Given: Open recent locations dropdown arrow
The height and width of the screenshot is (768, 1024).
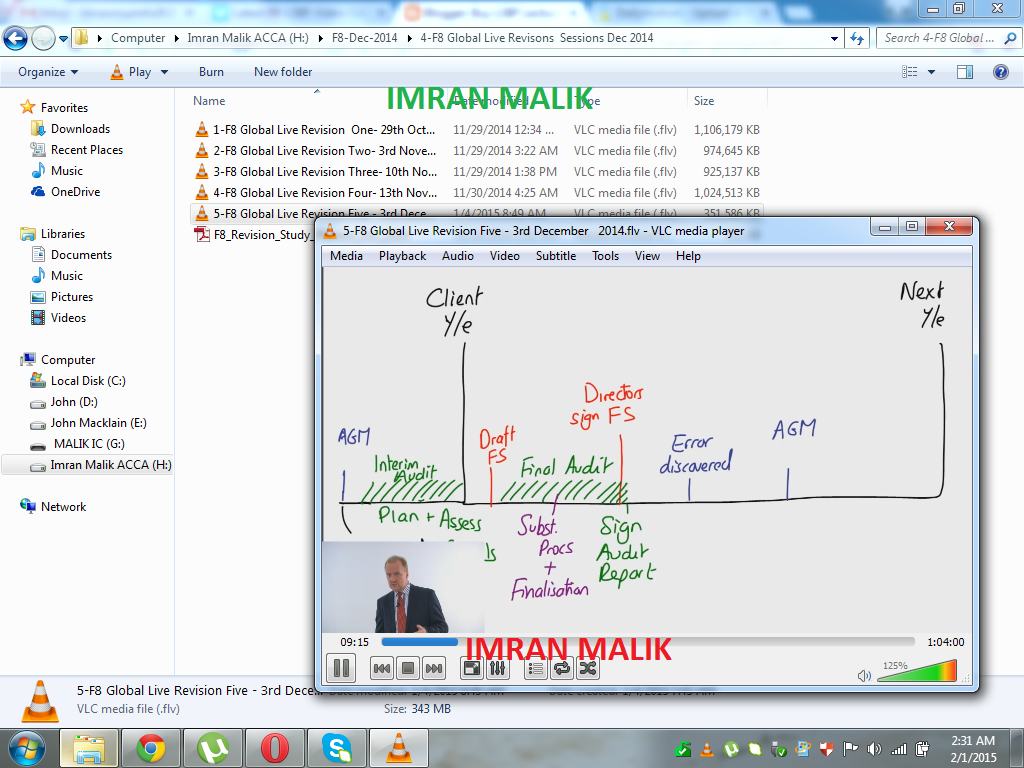Looking at the screenshot, I should [63, 39].
